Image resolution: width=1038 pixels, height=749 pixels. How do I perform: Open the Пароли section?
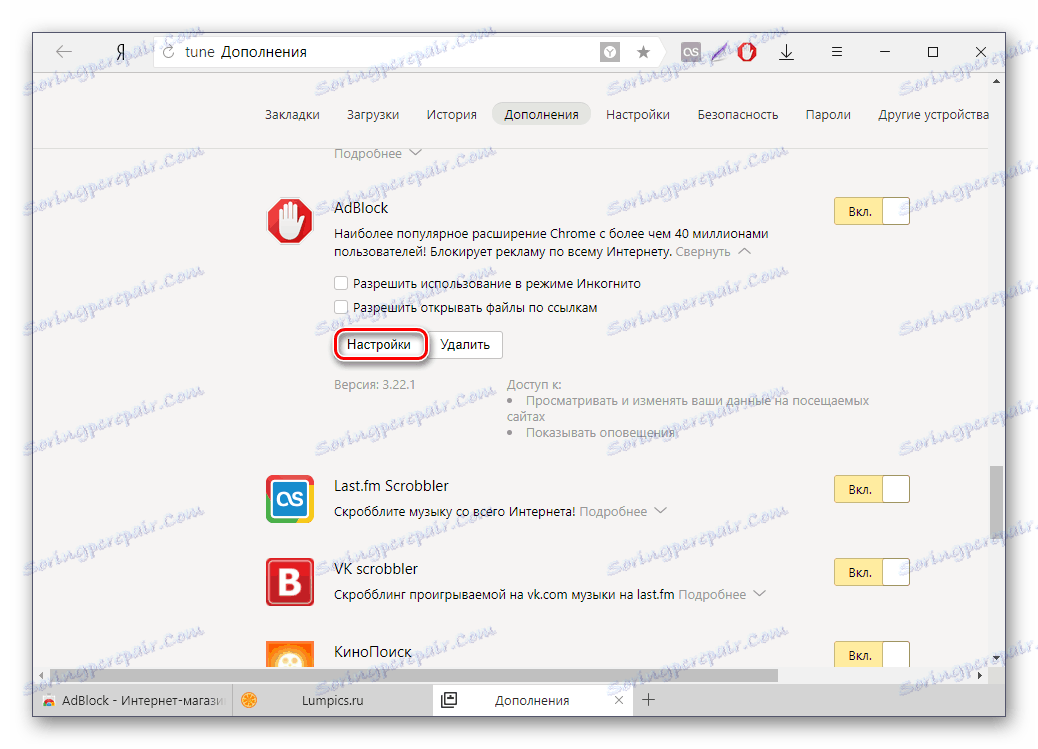click(828, 115)
